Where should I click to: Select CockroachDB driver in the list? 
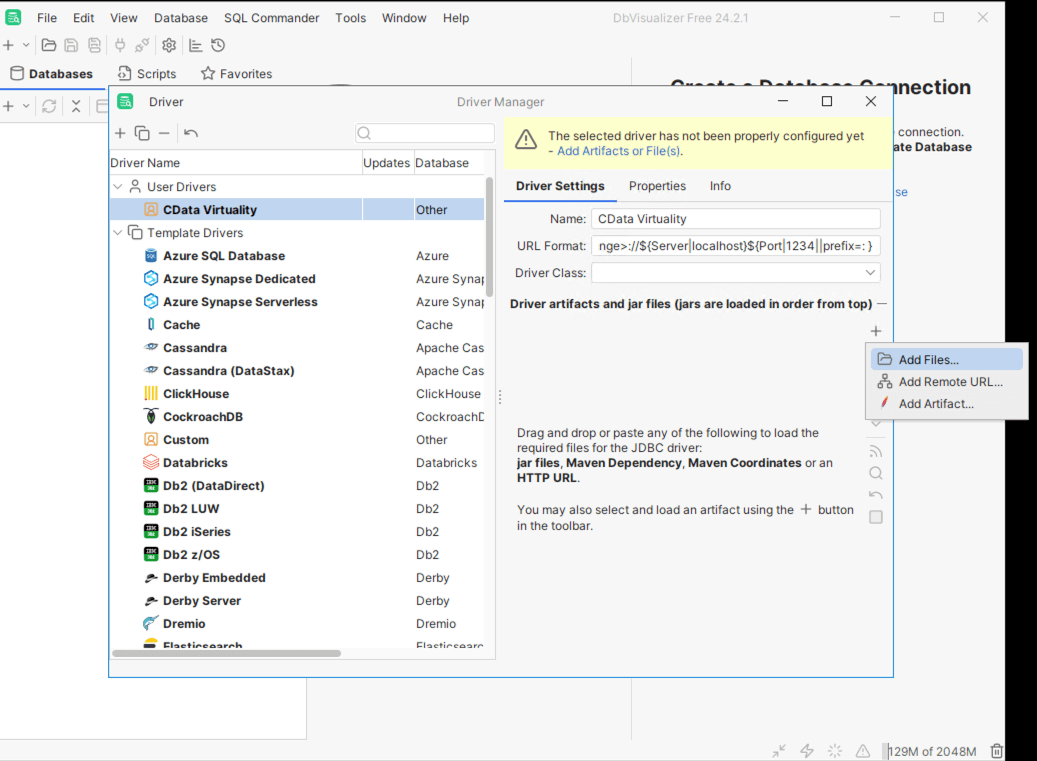(x=203, y=417)
